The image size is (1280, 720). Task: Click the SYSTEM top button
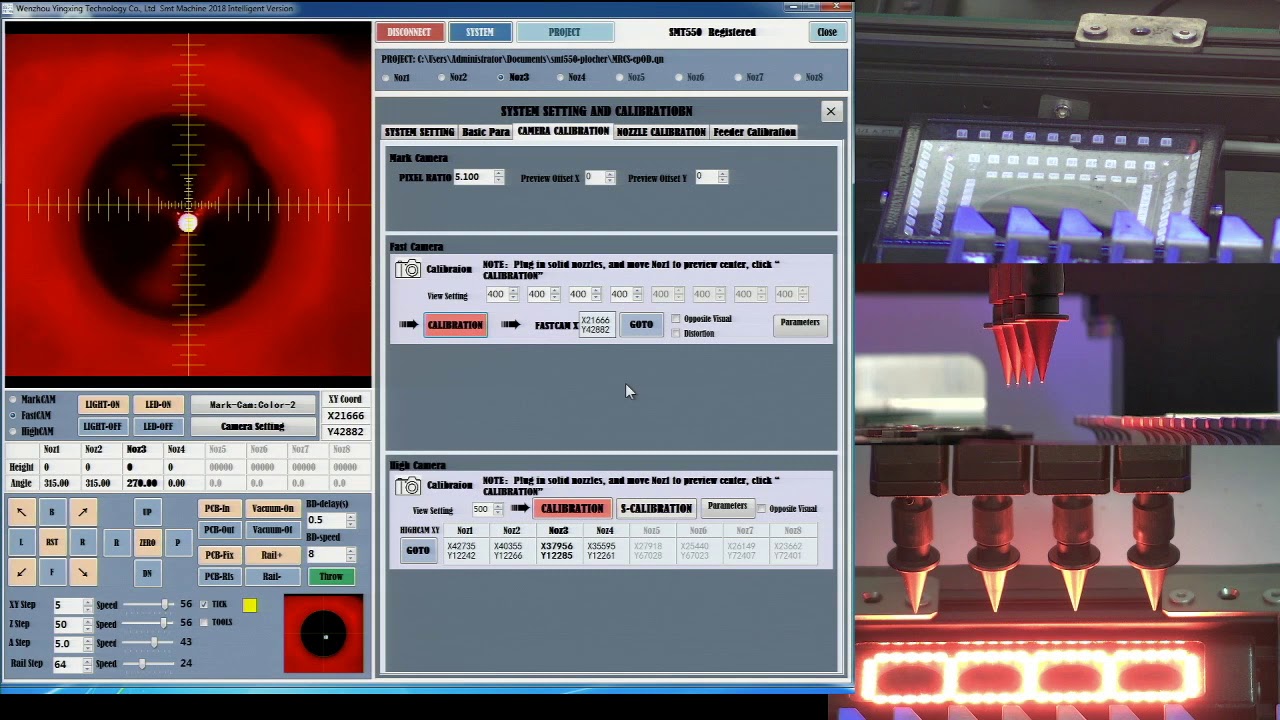479,32
